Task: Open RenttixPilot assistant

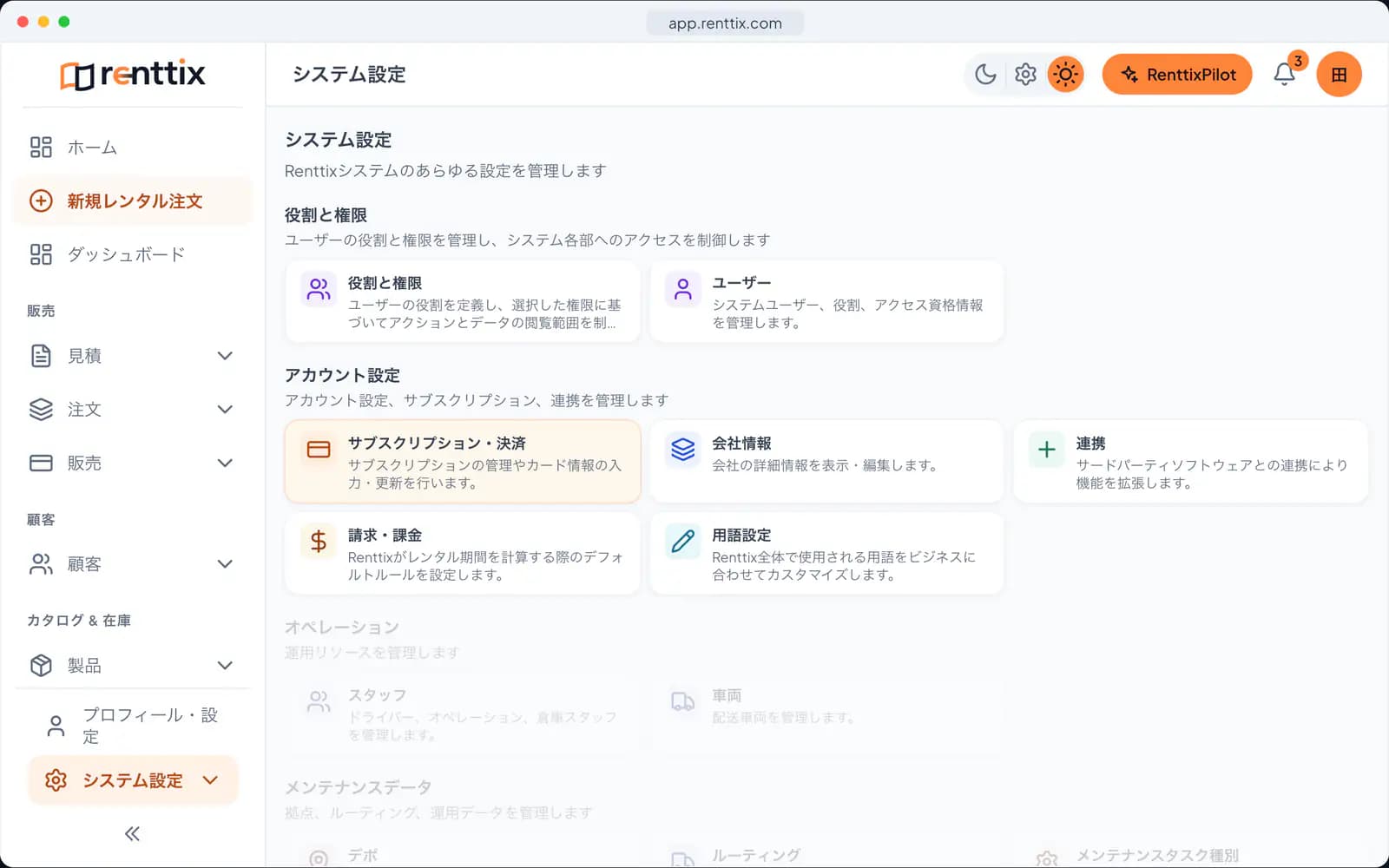Action: (1177, 75)
